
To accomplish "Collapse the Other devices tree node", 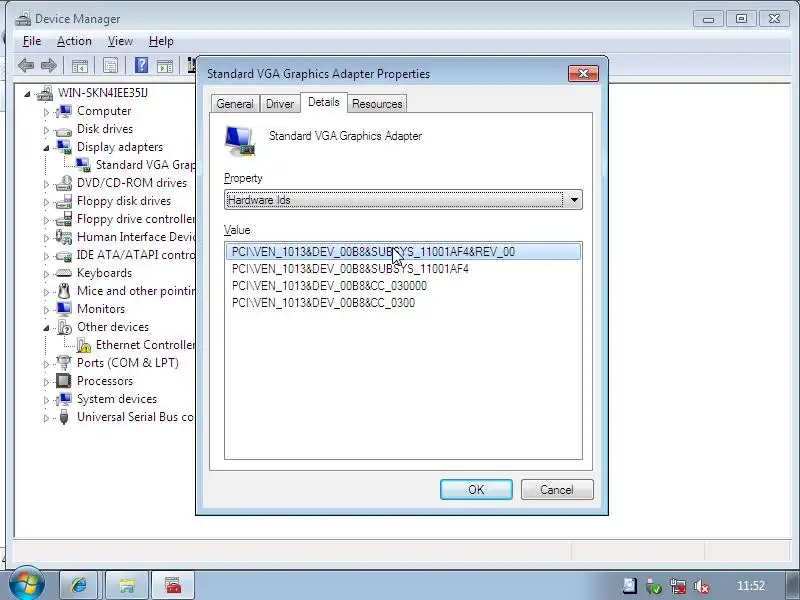I will click(x=46, y=328).
